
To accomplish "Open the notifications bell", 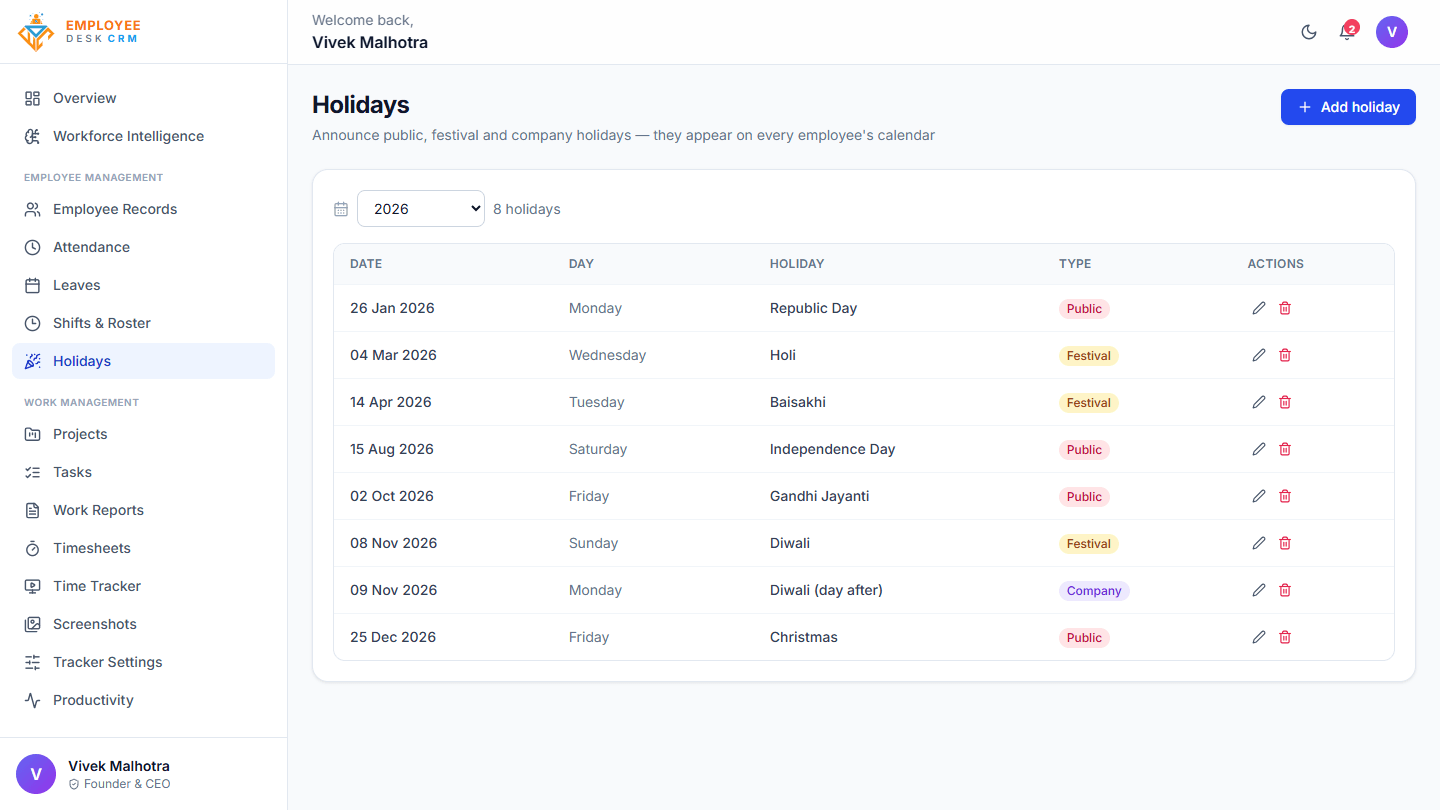I will [x=1347, y=32].
